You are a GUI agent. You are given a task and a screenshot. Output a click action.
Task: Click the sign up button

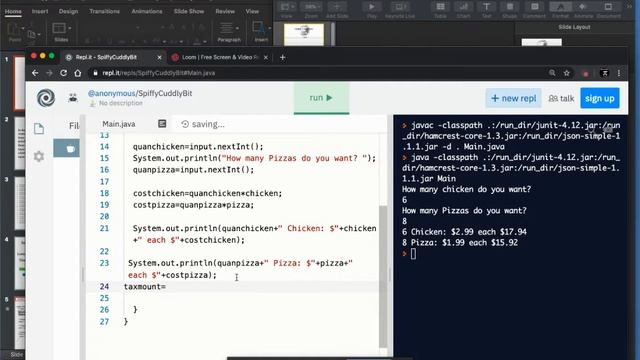point(600,98)
